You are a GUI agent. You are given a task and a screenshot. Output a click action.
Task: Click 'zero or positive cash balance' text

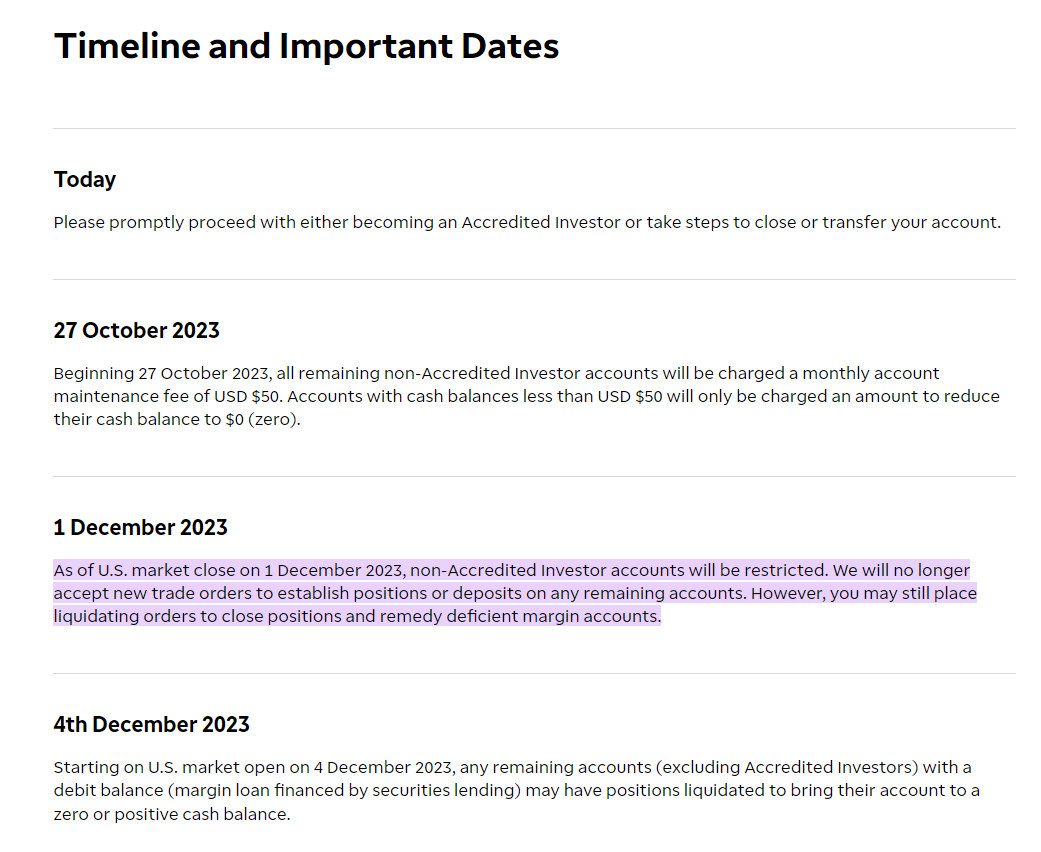(x=171, y=815)
